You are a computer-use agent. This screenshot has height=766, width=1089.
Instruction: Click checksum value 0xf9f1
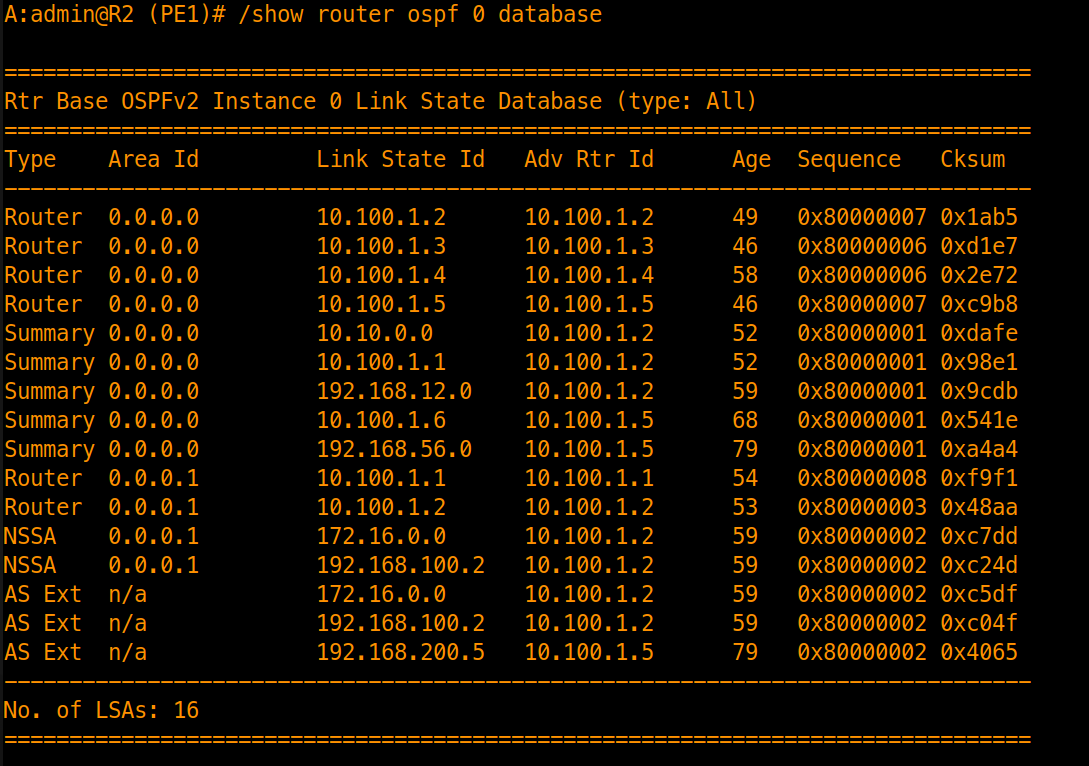[x=979, y=478]
